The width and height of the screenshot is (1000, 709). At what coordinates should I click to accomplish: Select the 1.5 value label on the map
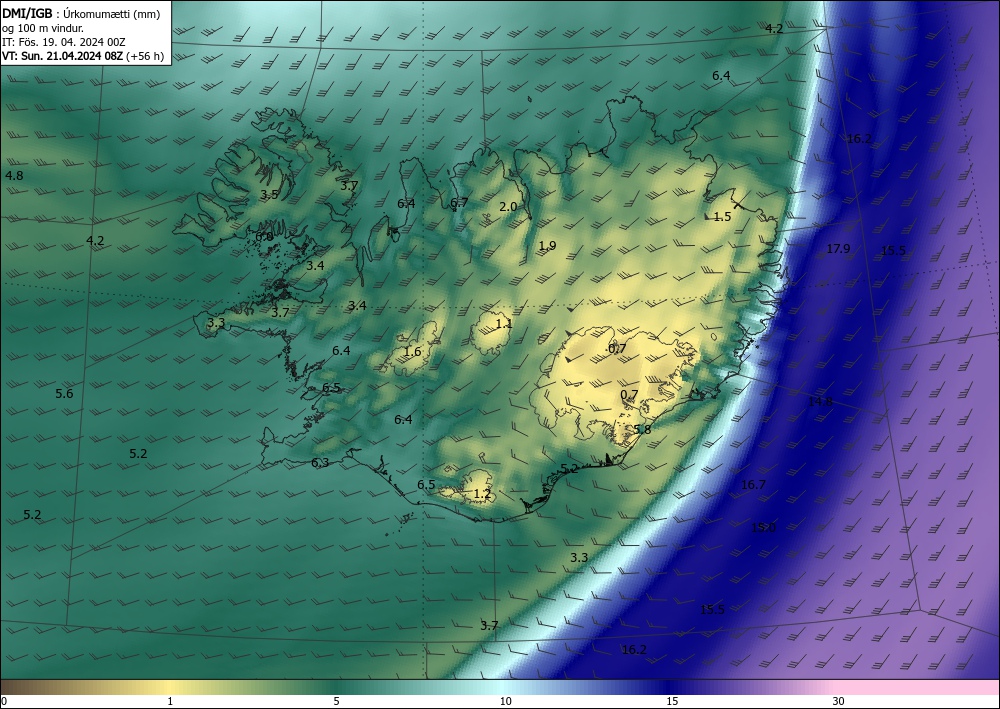722,217
